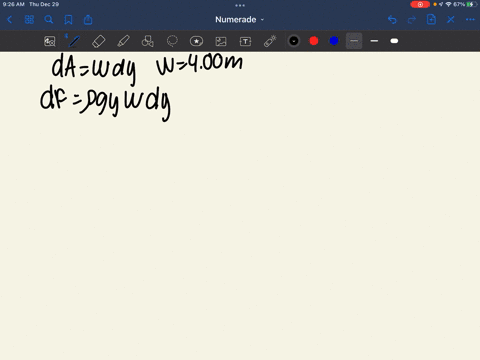The height and width of the screenshot is (360, 480).
Task: Tap the three-dot multitasking indicator
Action: coord(240,5)
